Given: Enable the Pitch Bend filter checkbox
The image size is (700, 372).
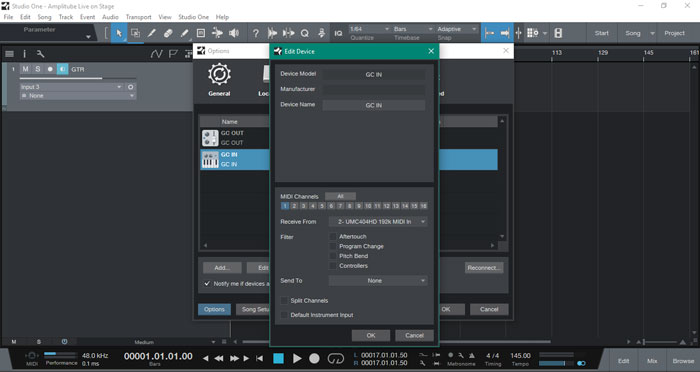Looking at the screenshot, I should [x=333, y=256].
